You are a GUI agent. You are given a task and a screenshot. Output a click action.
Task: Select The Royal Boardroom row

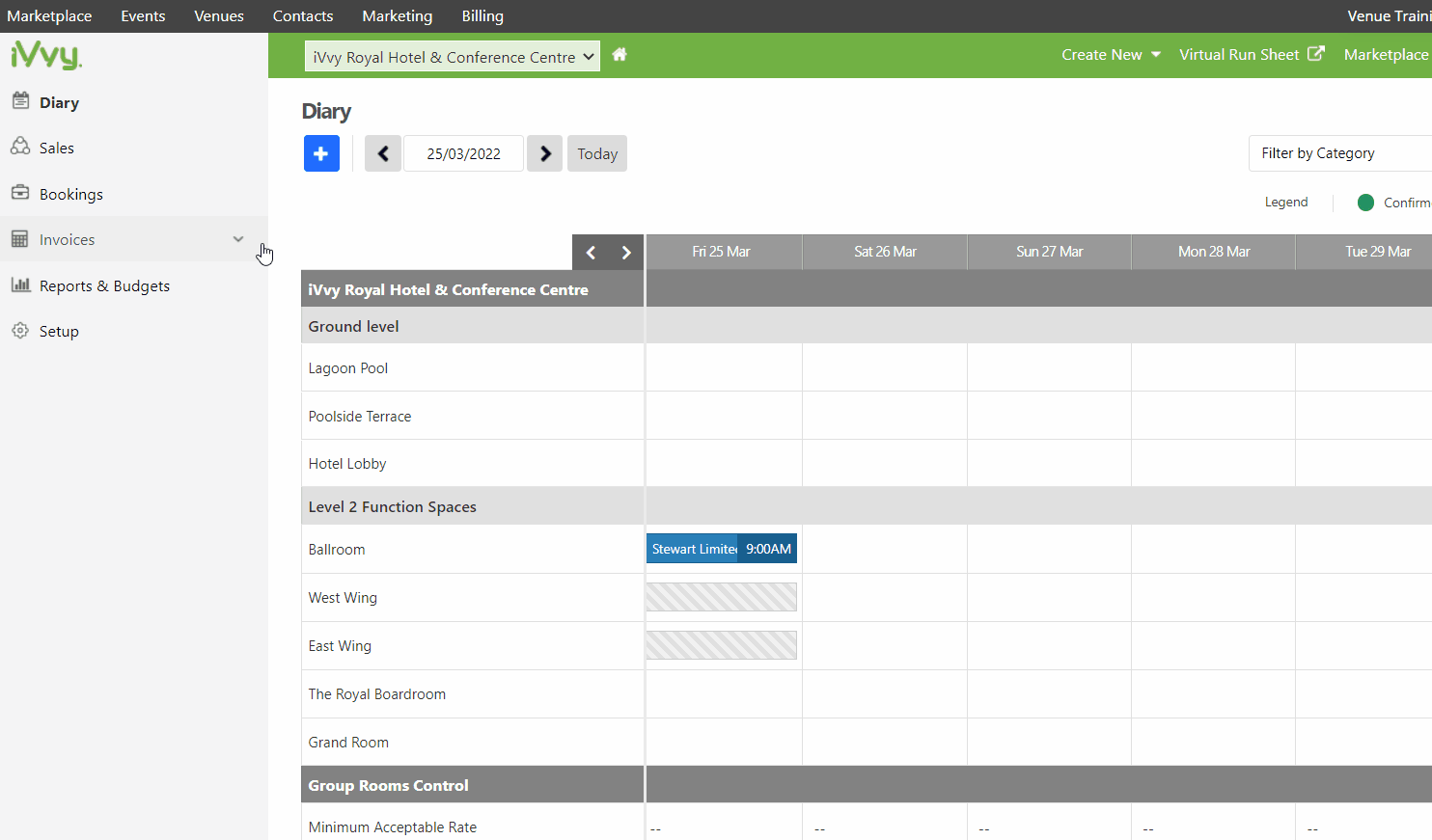coord(473,693)
